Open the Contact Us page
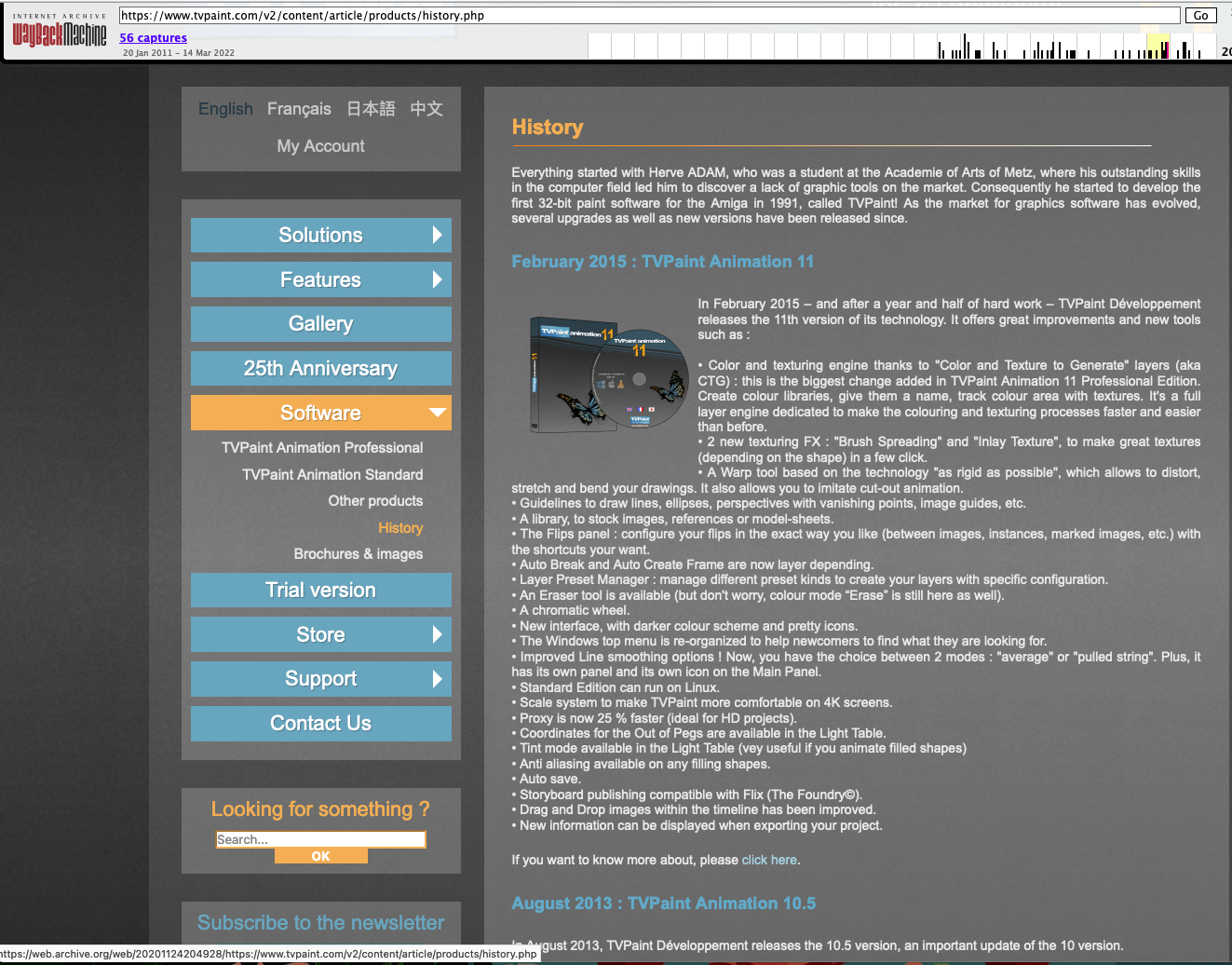Image resolution: width=1232 pixels, height=965 pixels. pos(320,724)
